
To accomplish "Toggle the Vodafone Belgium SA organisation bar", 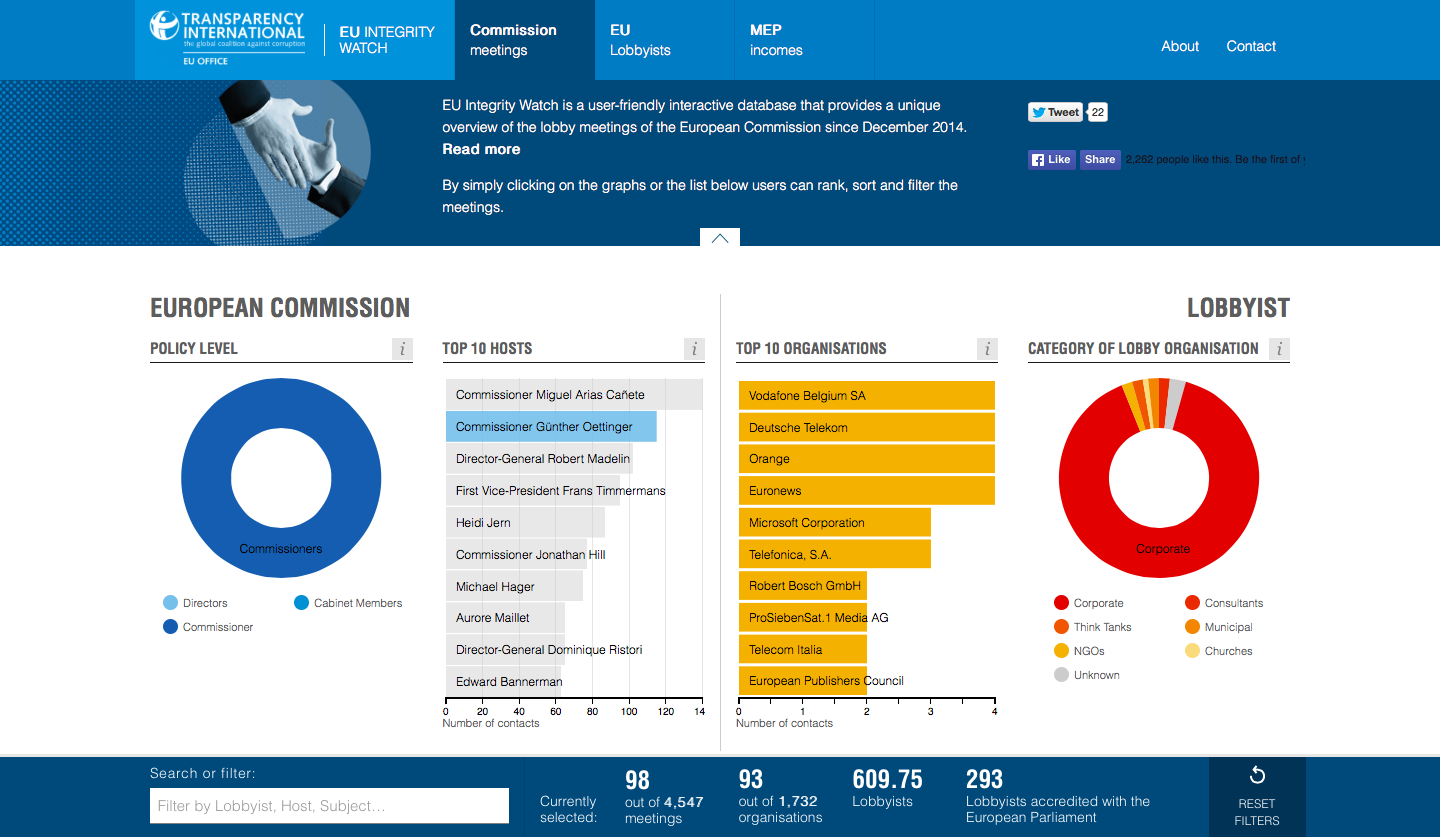I will click(x=866, y=396).
